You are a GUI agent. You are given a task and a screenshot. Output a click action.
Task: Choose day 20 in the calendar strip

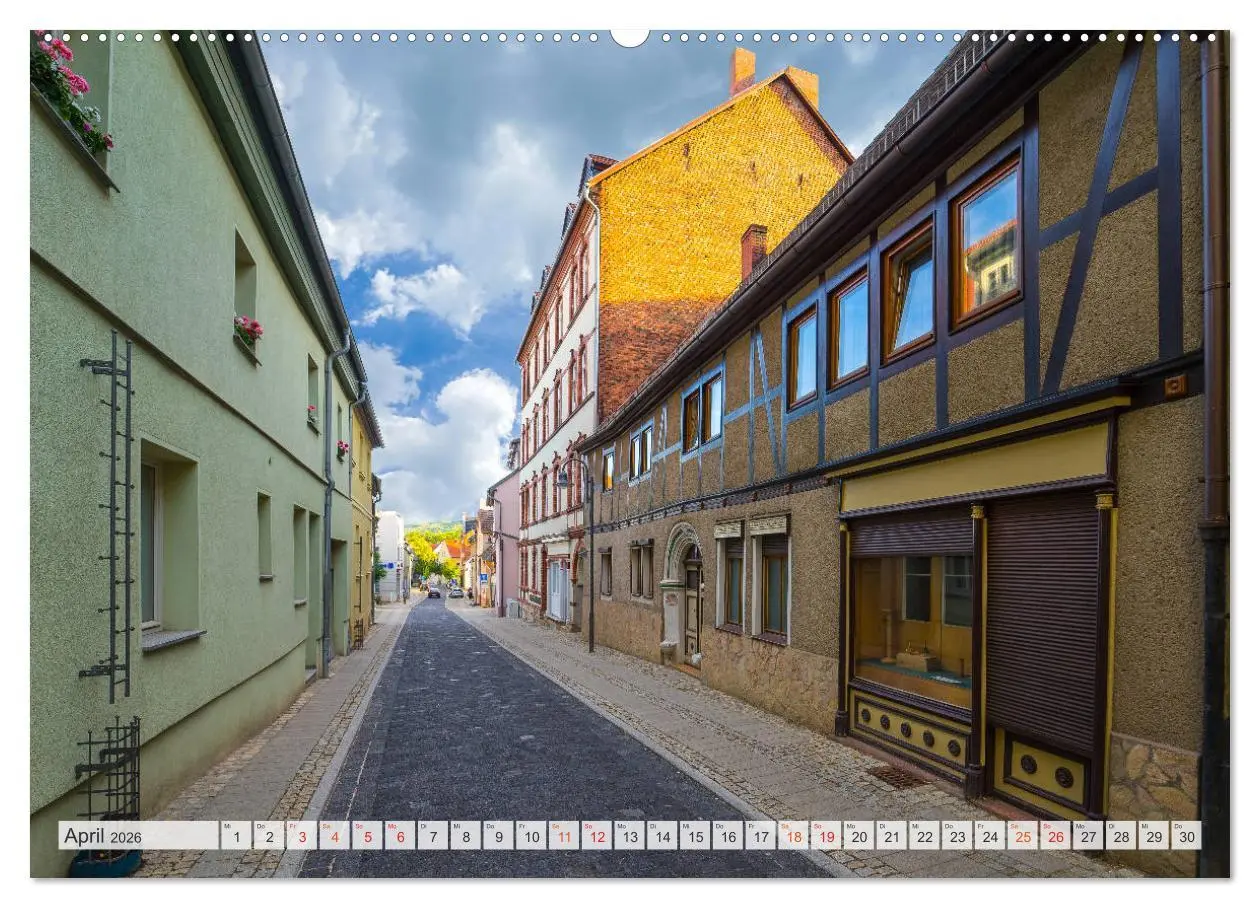[x=859, y=836]
